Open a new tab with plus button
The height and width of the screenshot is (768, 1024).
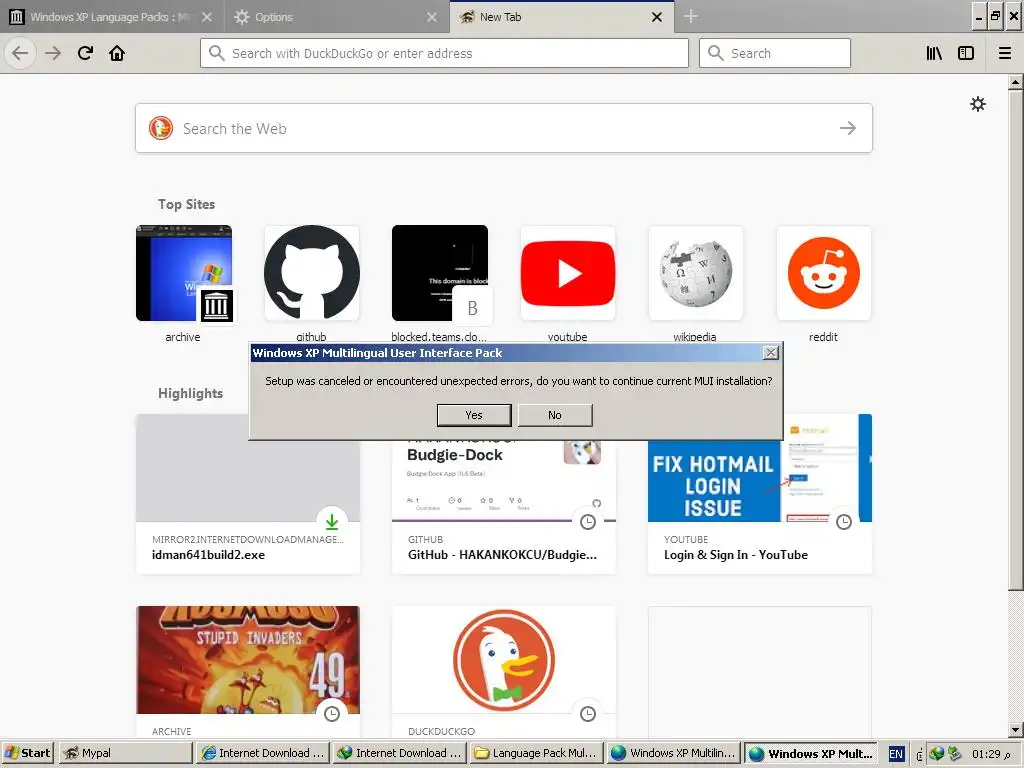691,17
